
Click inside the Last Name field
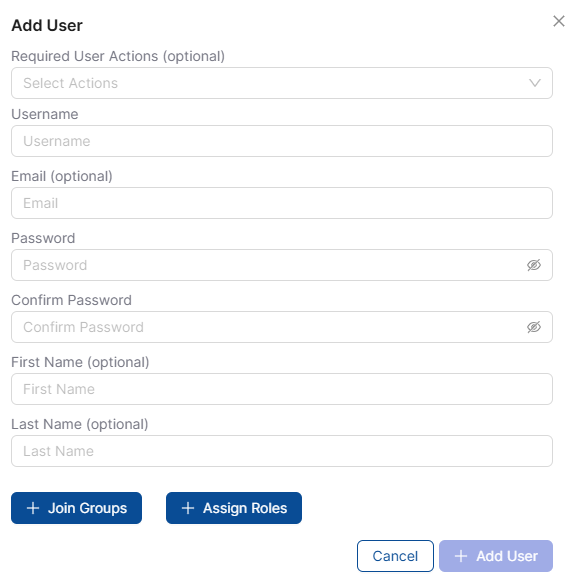tap(282, 451)
